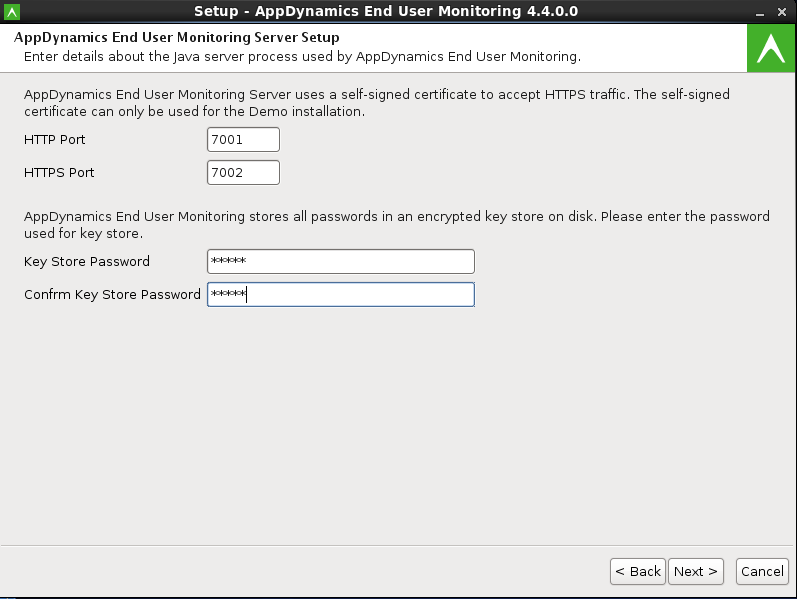
Task: Go to the previous step with Back
Action: (637, 572)
